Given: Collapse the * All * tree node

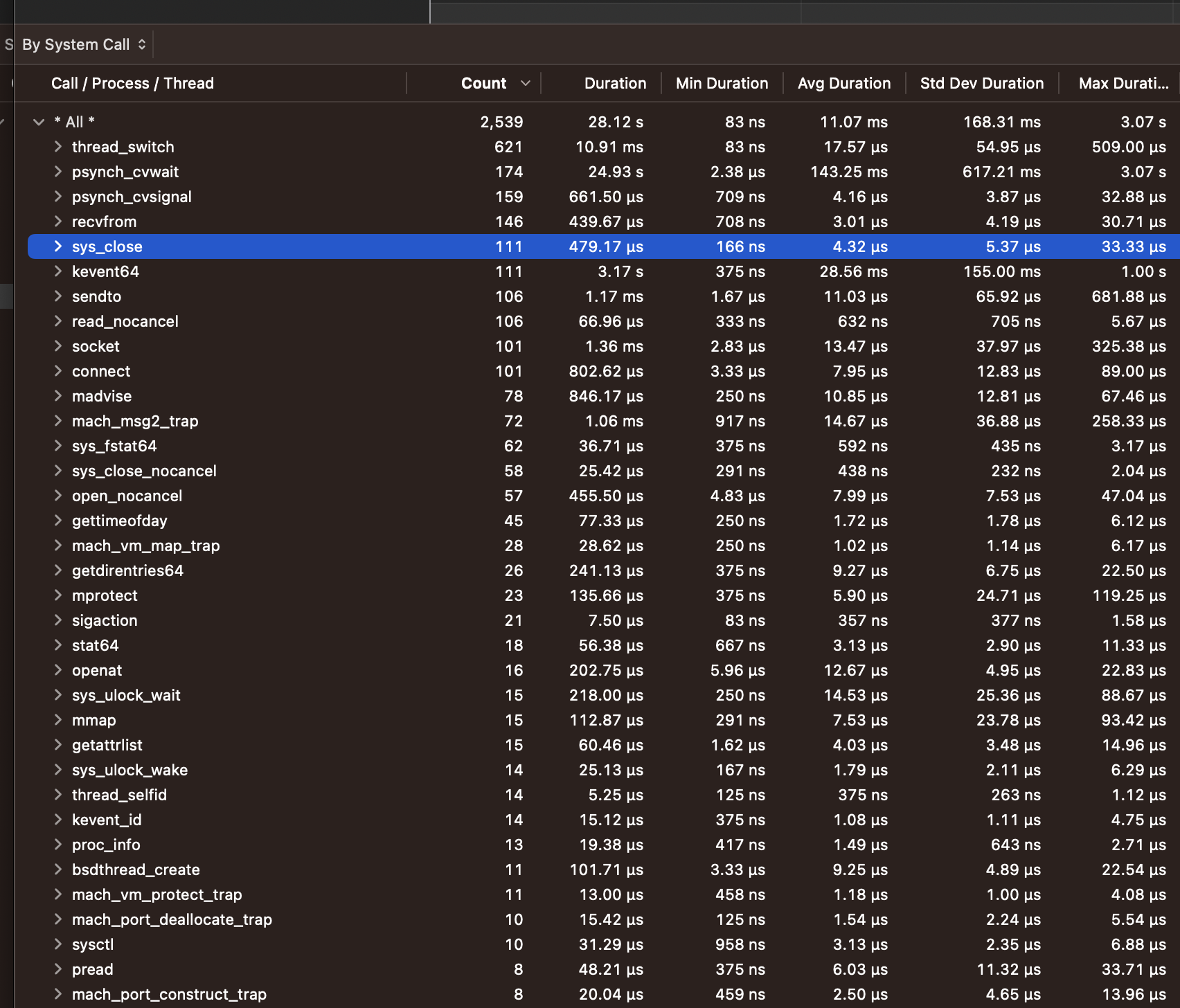Looking at the screenshot, I should pyautogui.click(x=39, y=121).
